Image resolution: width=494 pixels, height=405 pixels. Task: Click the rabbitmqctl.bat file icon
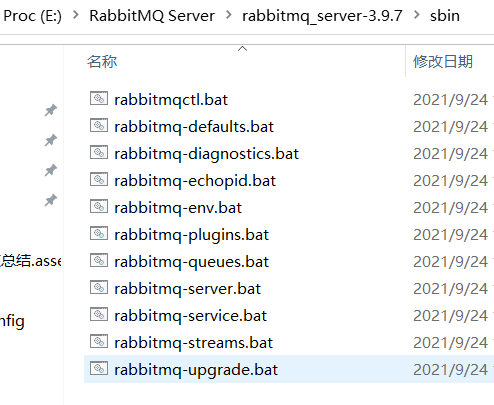pyautogui.click(x=99, y=99)
